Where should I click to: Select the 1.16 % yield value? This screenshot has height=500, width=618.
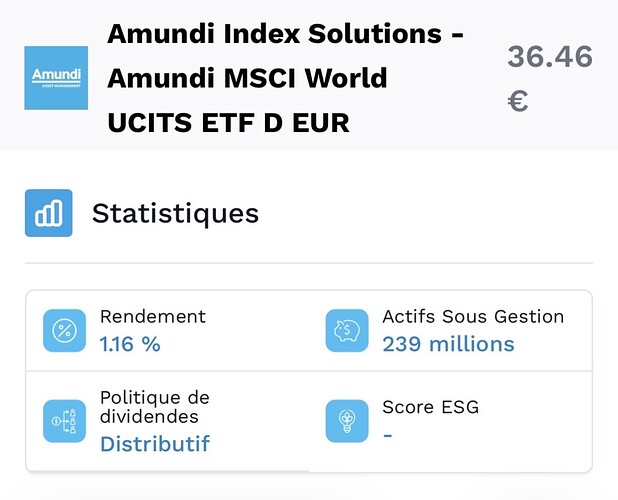click(130, 344)
